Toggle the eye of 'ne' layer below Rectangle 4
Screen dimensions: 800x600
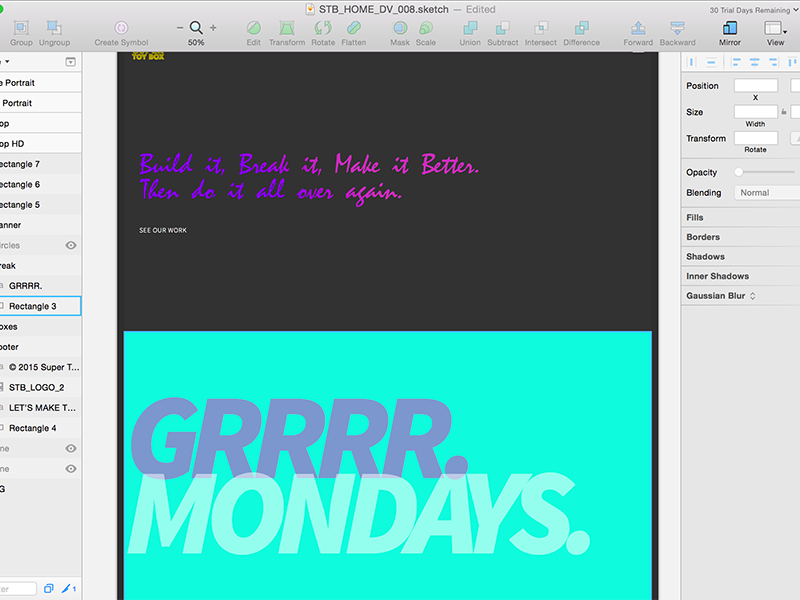point(71,448)
